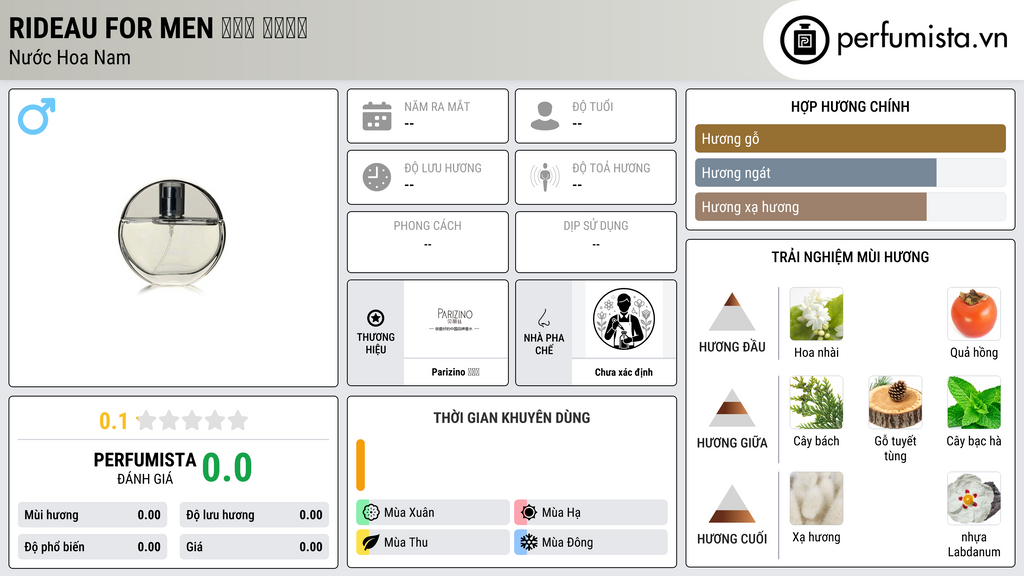The image size is (1024, 576).
Task: Open the perfumer illustration Chưa xác định
Action: click(x=624, y=319)
